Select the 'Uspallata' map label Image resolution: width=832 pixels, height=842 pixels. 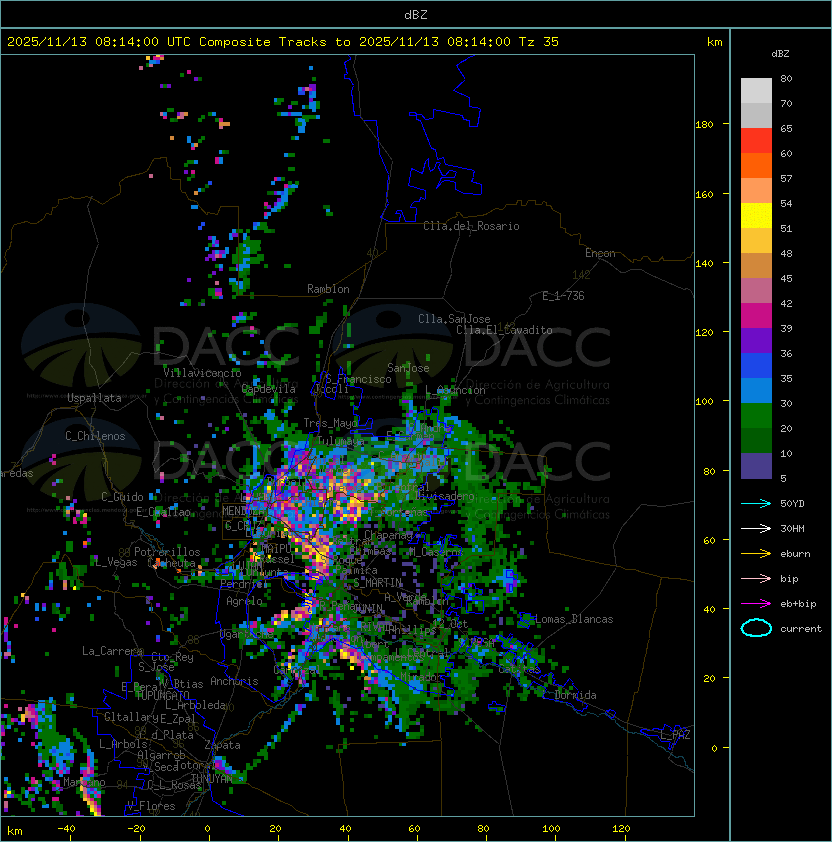94,398
